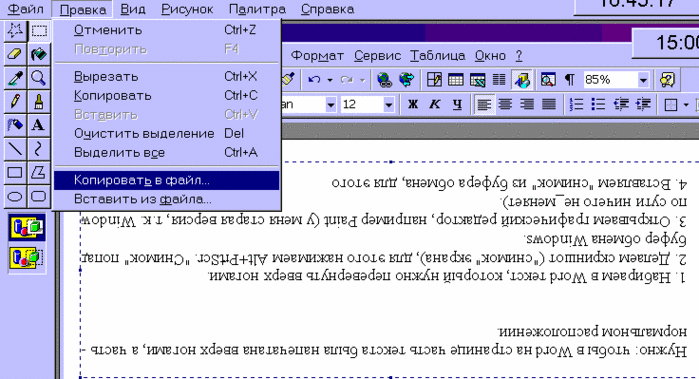Image resolution: width=699 pixels, height=379 pixels.
Task: Toggle bold (Ж) in Word toolbar
Action: pyautogui.click(x=413, y=104)
